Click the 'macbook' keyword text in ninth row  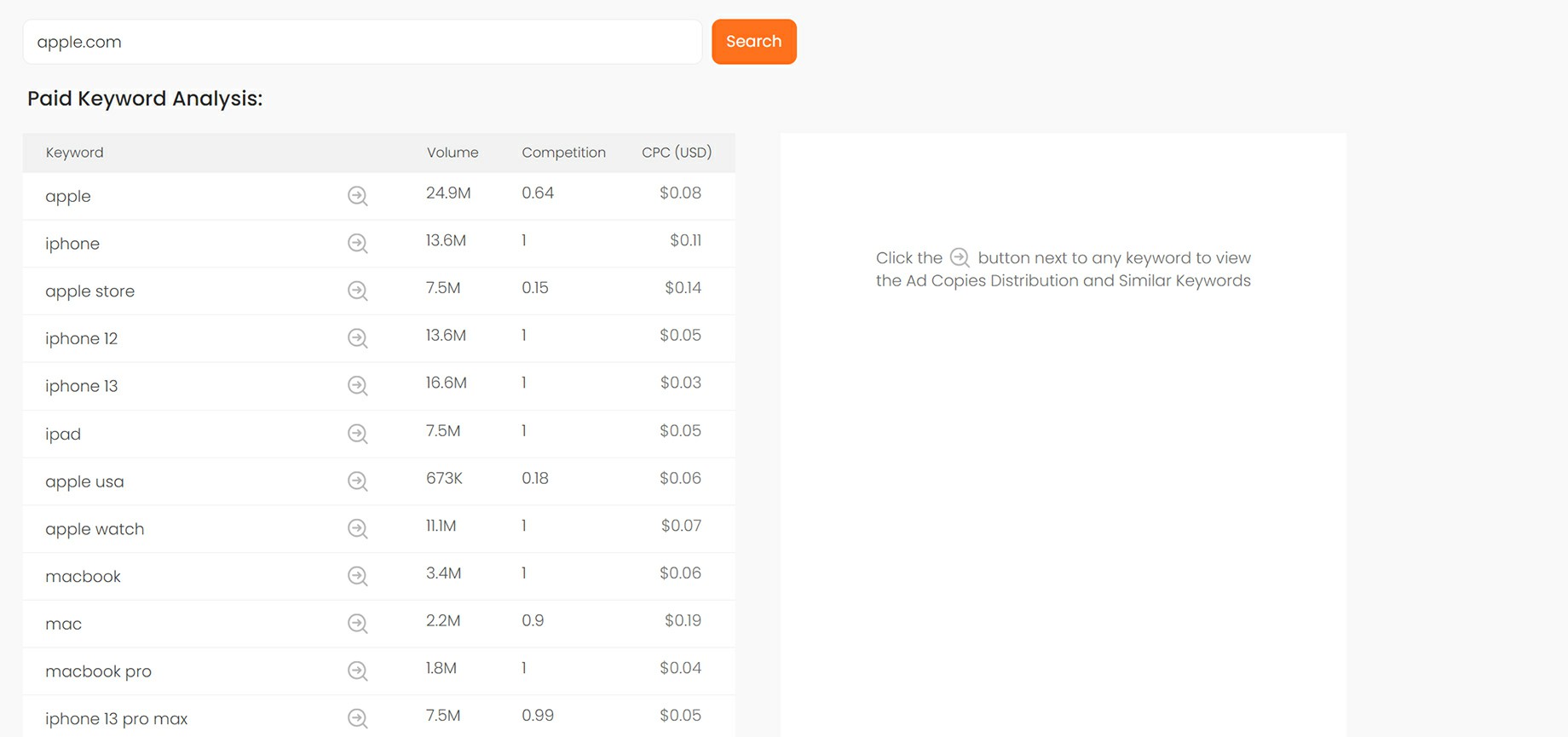83,577
